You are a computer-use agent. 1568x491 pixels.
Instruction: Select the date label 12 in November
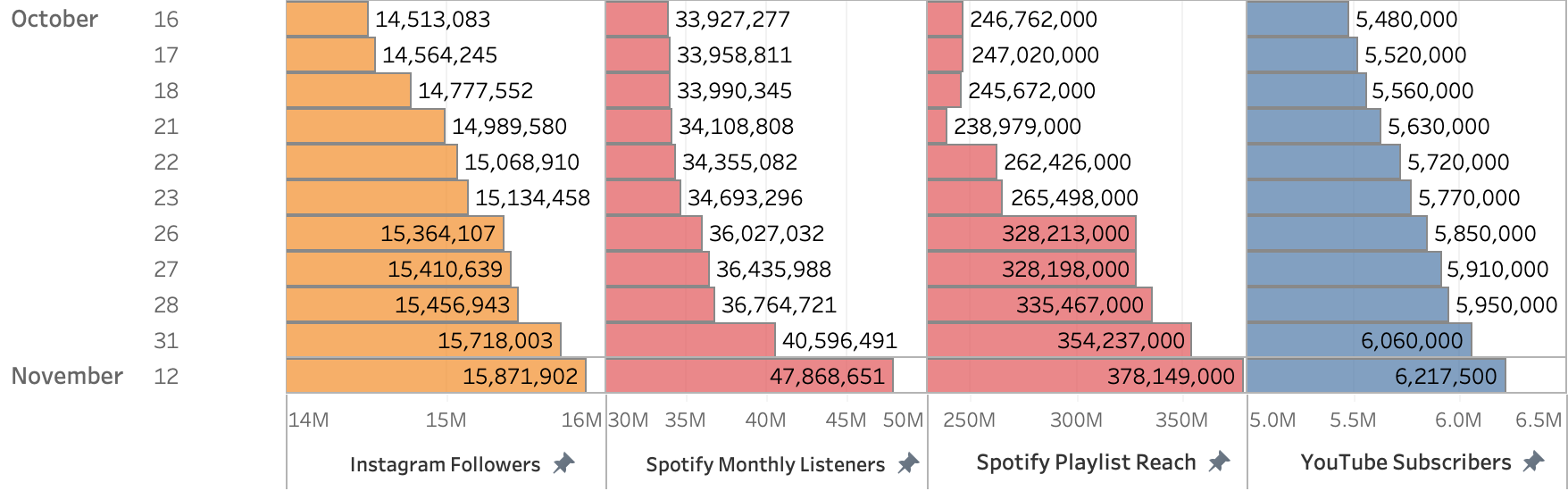[166, 376]
